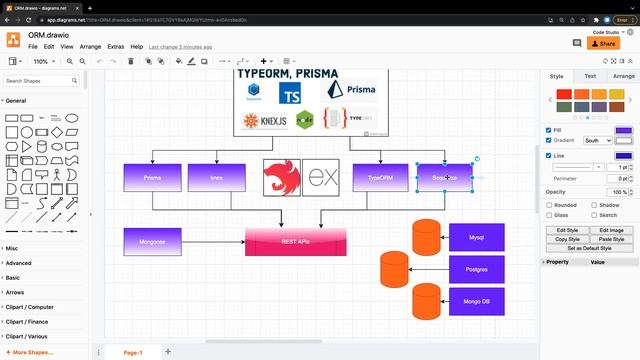Select the actor stick figure shape
Image resolution: width=640 pixels, height=360 pixels.
tap(57, 175)
